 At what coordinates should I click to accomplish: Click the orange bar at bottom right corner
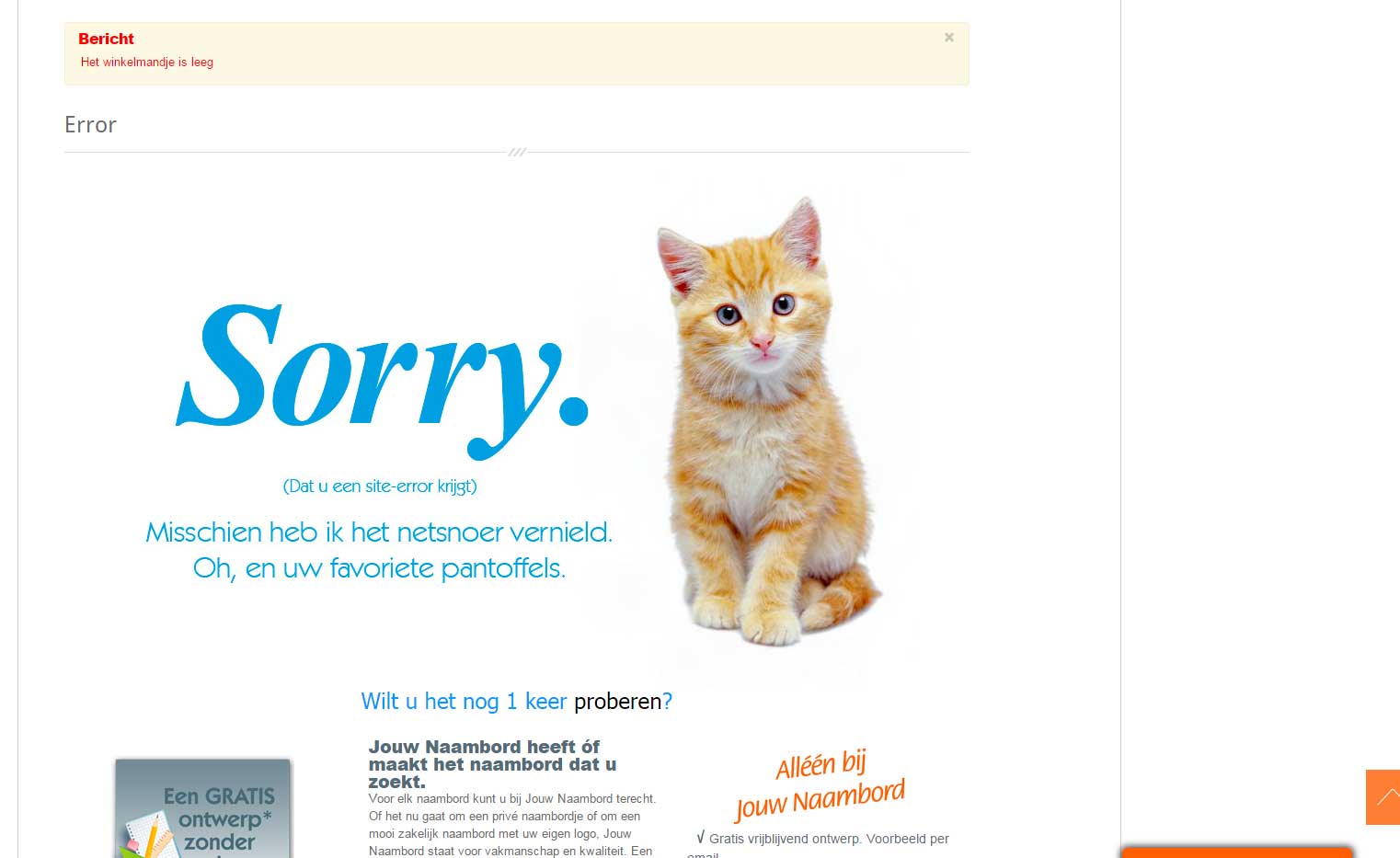pos(1237,852)
